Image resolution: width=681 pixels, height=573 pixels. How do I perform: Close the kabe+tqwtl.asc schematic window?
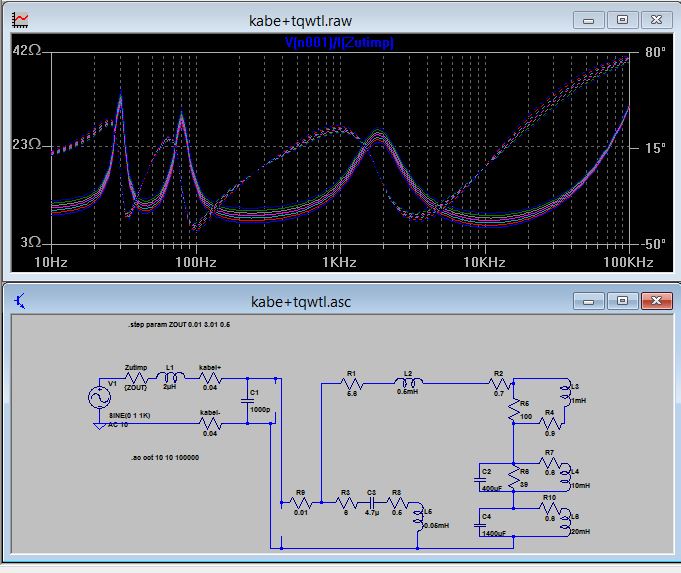655,300
